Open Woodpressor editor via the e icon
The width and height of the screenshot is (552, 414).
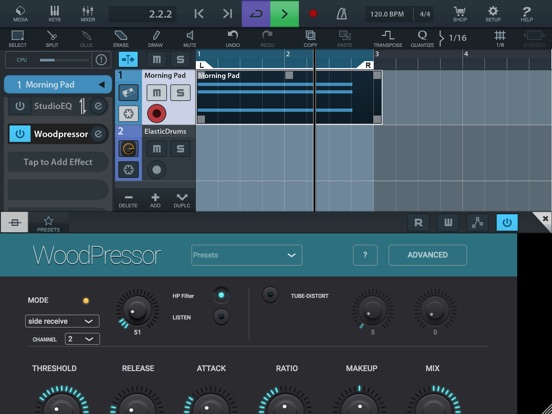coord(98,134)
